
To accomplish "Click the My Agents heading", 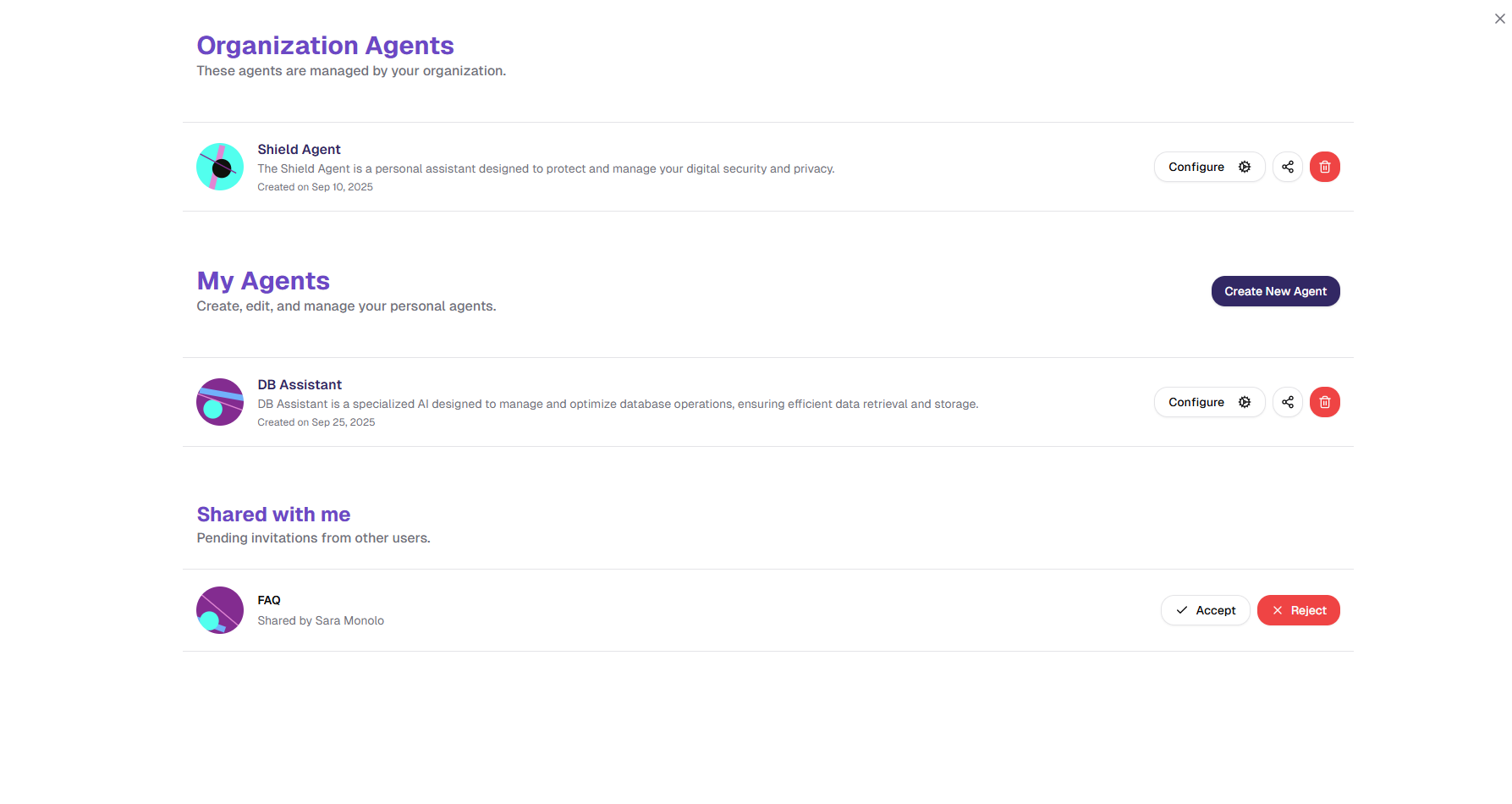I will tap(263, 281).
